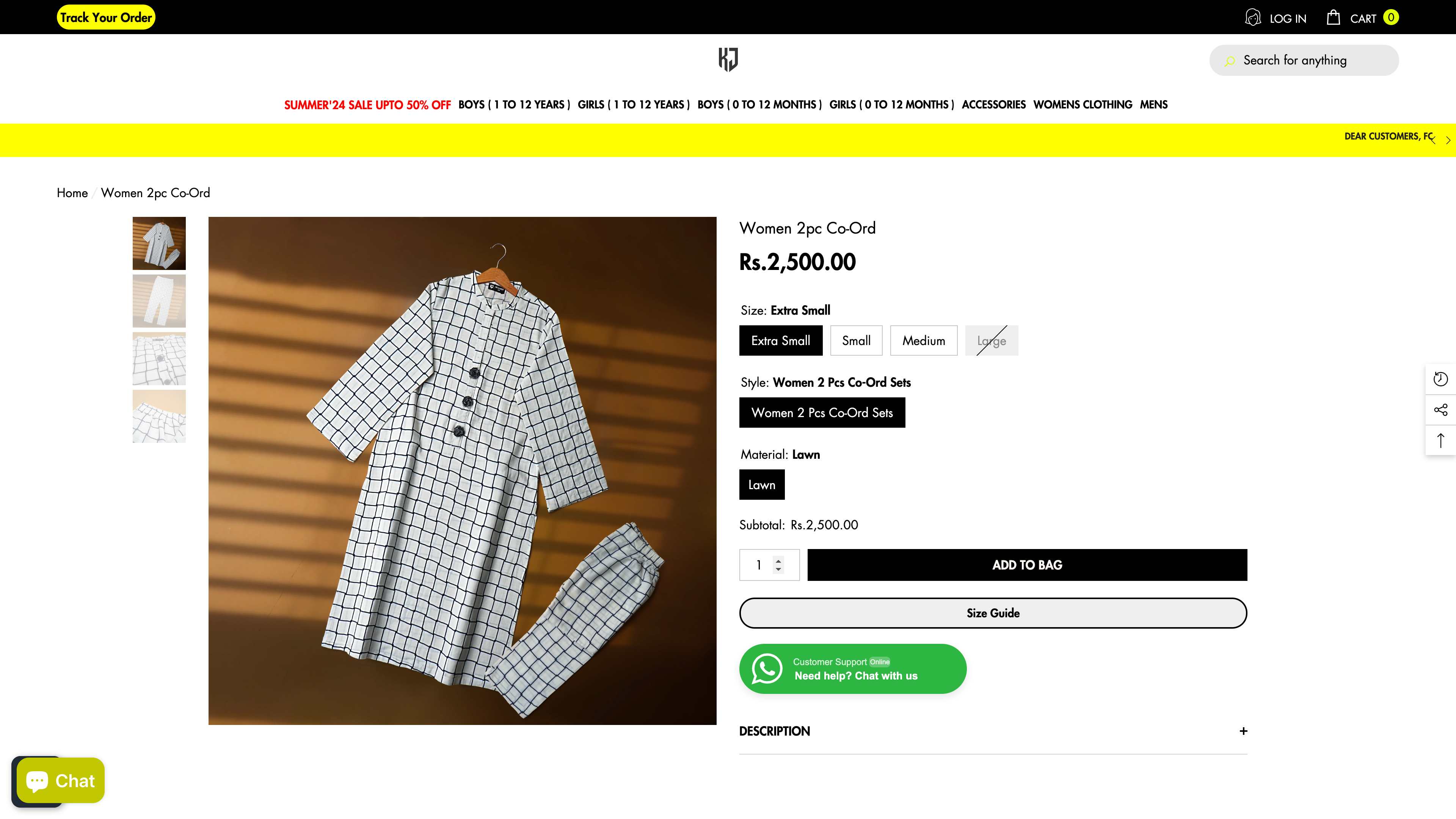Select the Medium size option
This screenshot has width=1456, height=819.
pyautogui.click(x=923, y=341)
